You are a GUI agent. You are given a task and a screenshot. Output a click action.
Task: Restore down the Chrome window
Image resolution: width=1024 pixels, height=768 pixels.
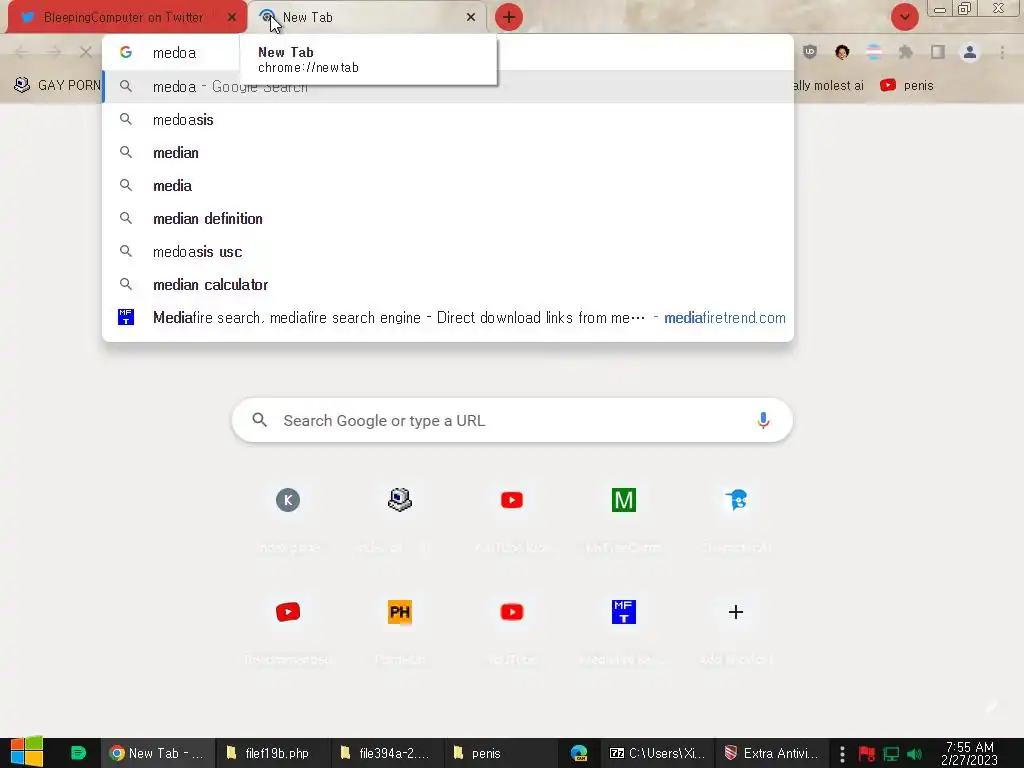(964, 8)
